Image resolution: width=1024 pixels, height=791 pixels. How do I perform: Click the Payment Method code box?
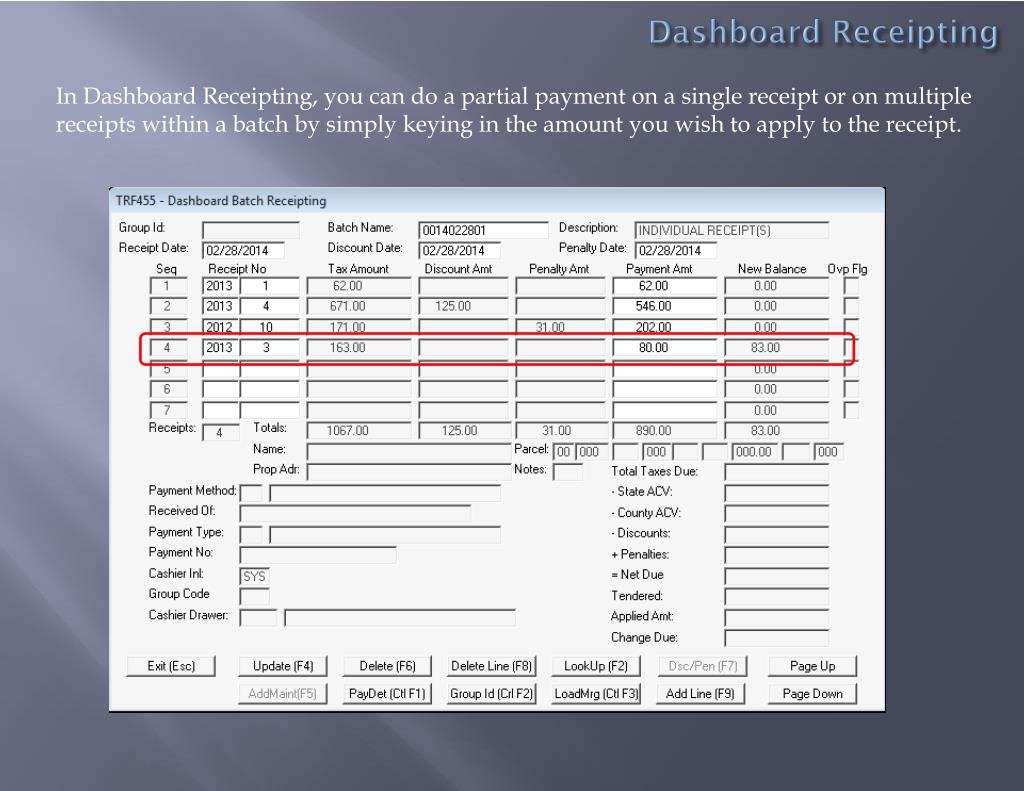(x=251, y=492)
